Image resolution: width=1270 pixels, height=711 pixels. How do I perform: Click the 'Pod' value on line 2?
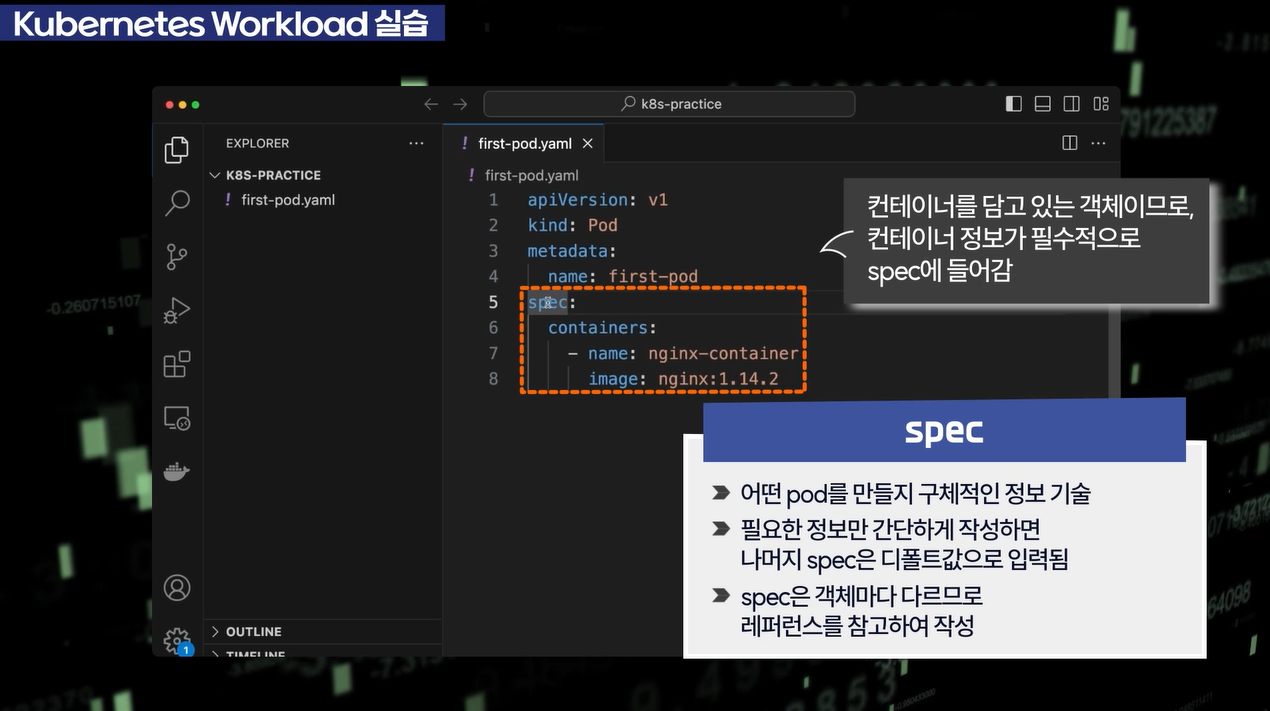[603, 225]
